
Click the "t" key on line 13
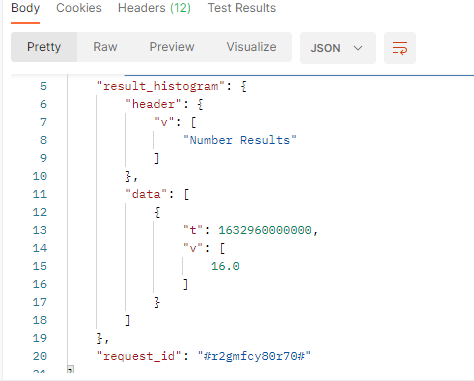pyautogui.click(x=193, y=230)
